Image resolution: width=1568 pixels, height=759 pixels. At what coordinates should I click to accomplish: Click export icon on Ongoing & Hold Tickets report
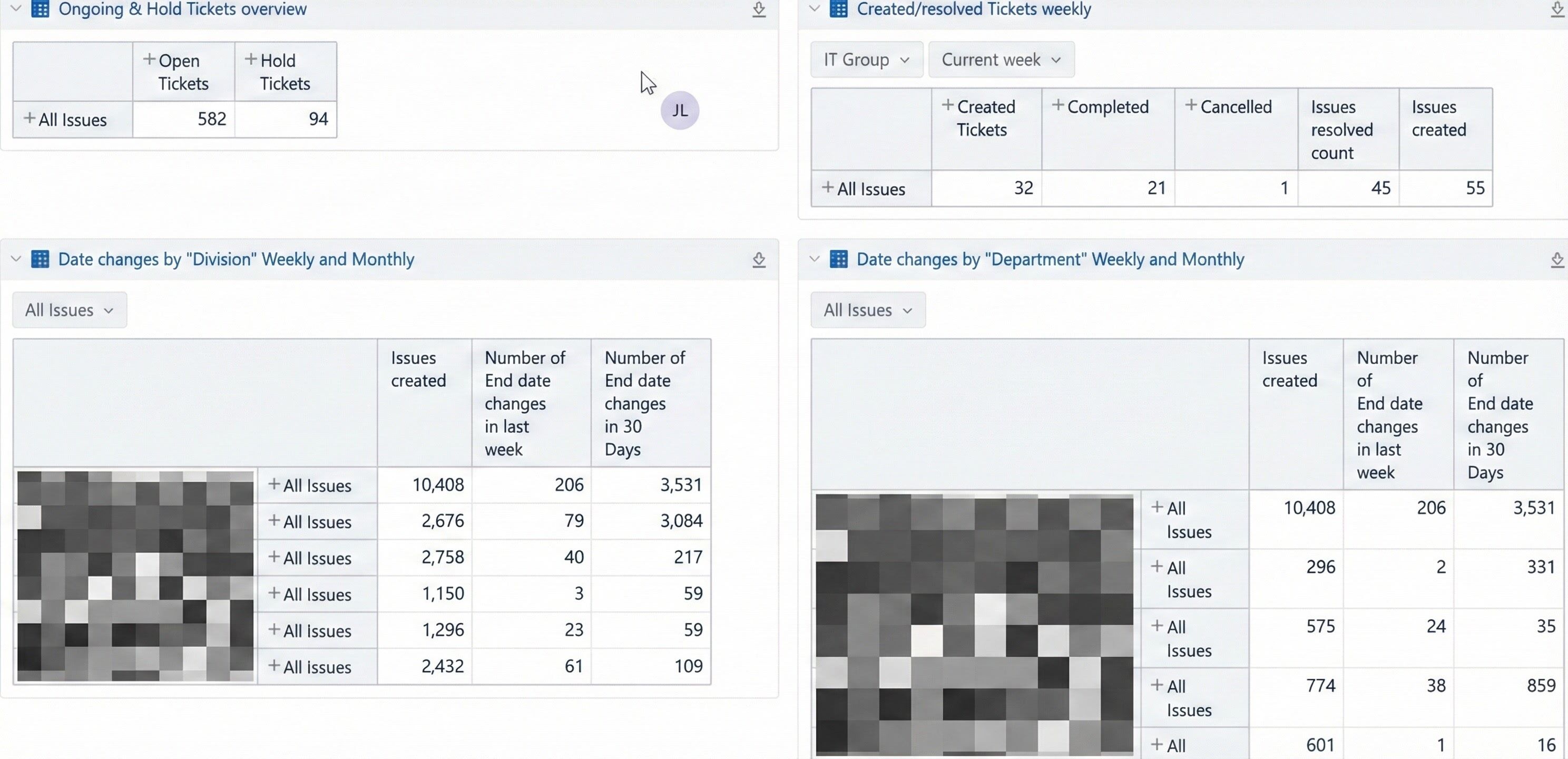tap(758, 9)
